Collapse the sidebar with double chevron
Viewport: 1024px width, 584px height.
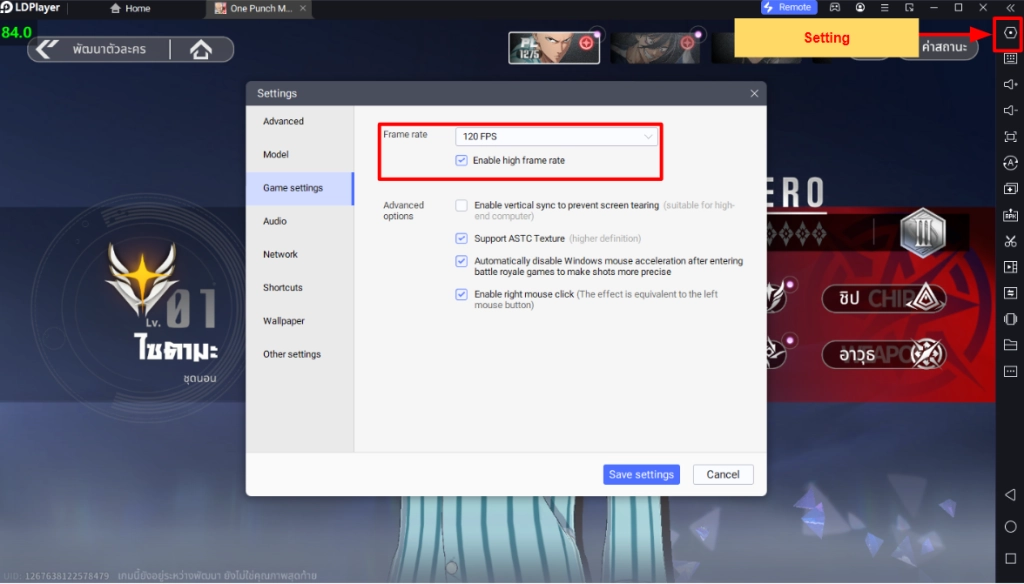click(x=1010, y=7)
